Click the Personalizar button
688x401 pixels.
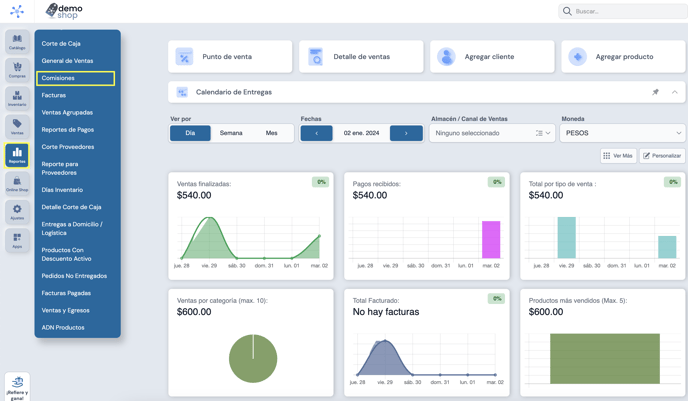[x=662, y=156]
